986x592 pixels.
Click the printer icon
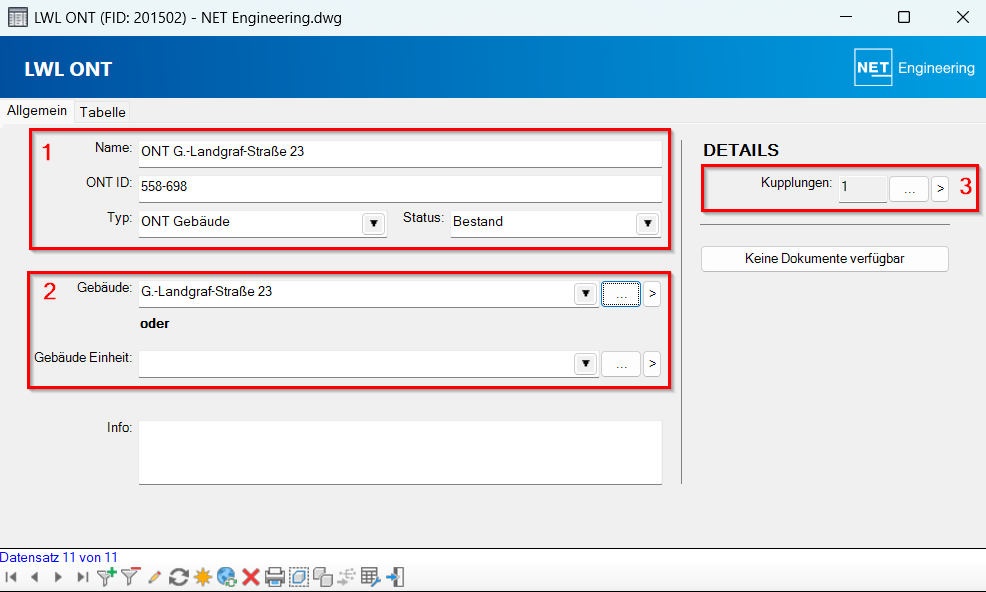(275, 577)
